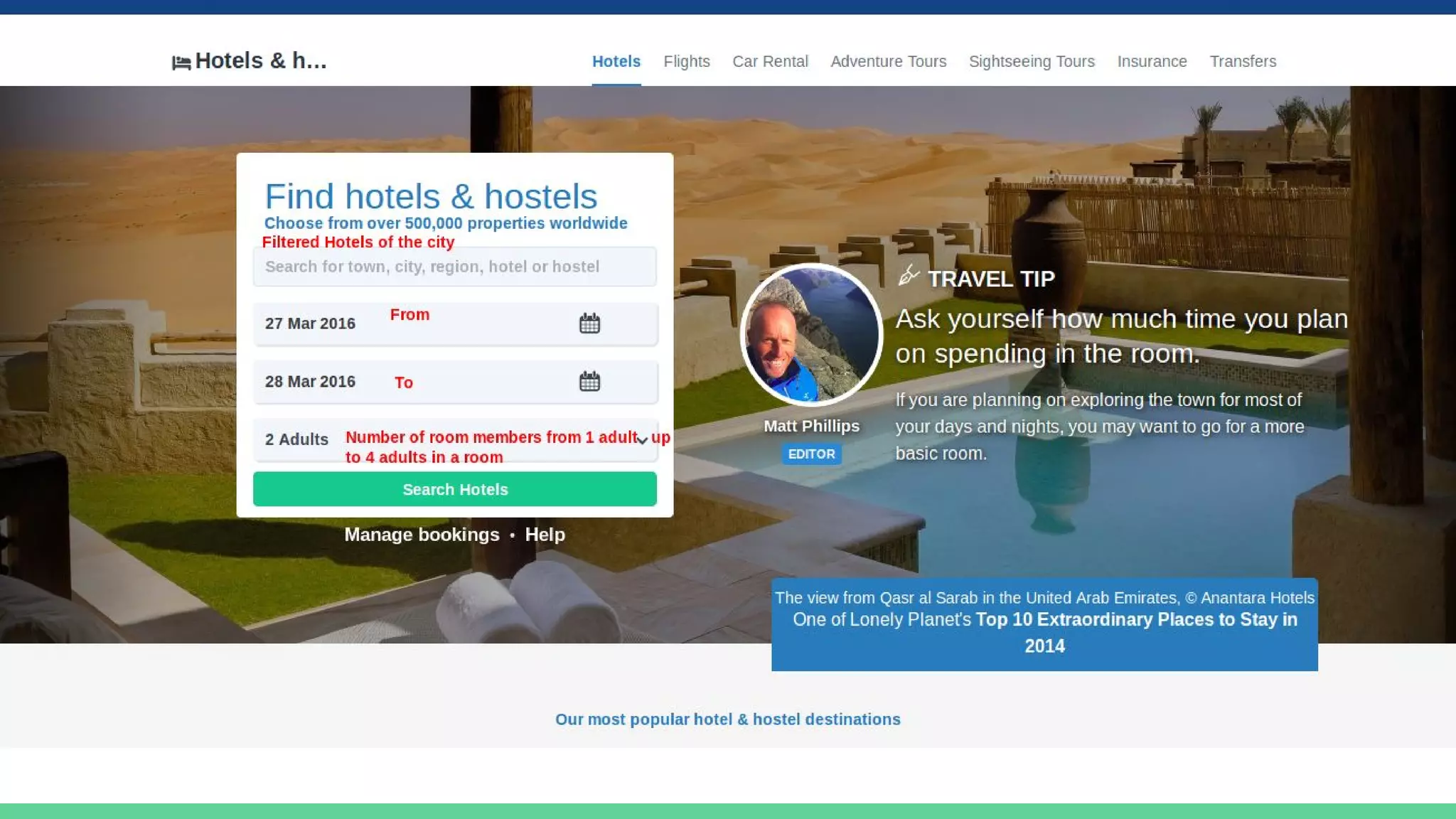
Task: Open Sightseeing Tours tab
Action: pos(1032,62)
